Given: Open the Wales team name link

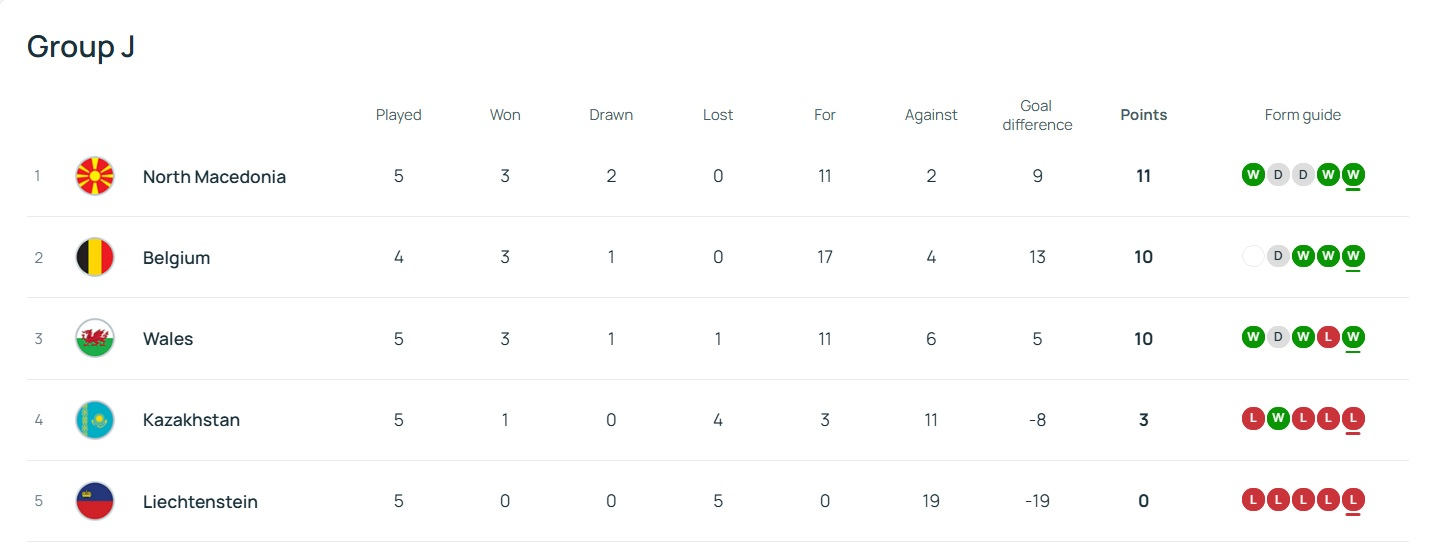Looking at the screenshot, I should 168,339.
